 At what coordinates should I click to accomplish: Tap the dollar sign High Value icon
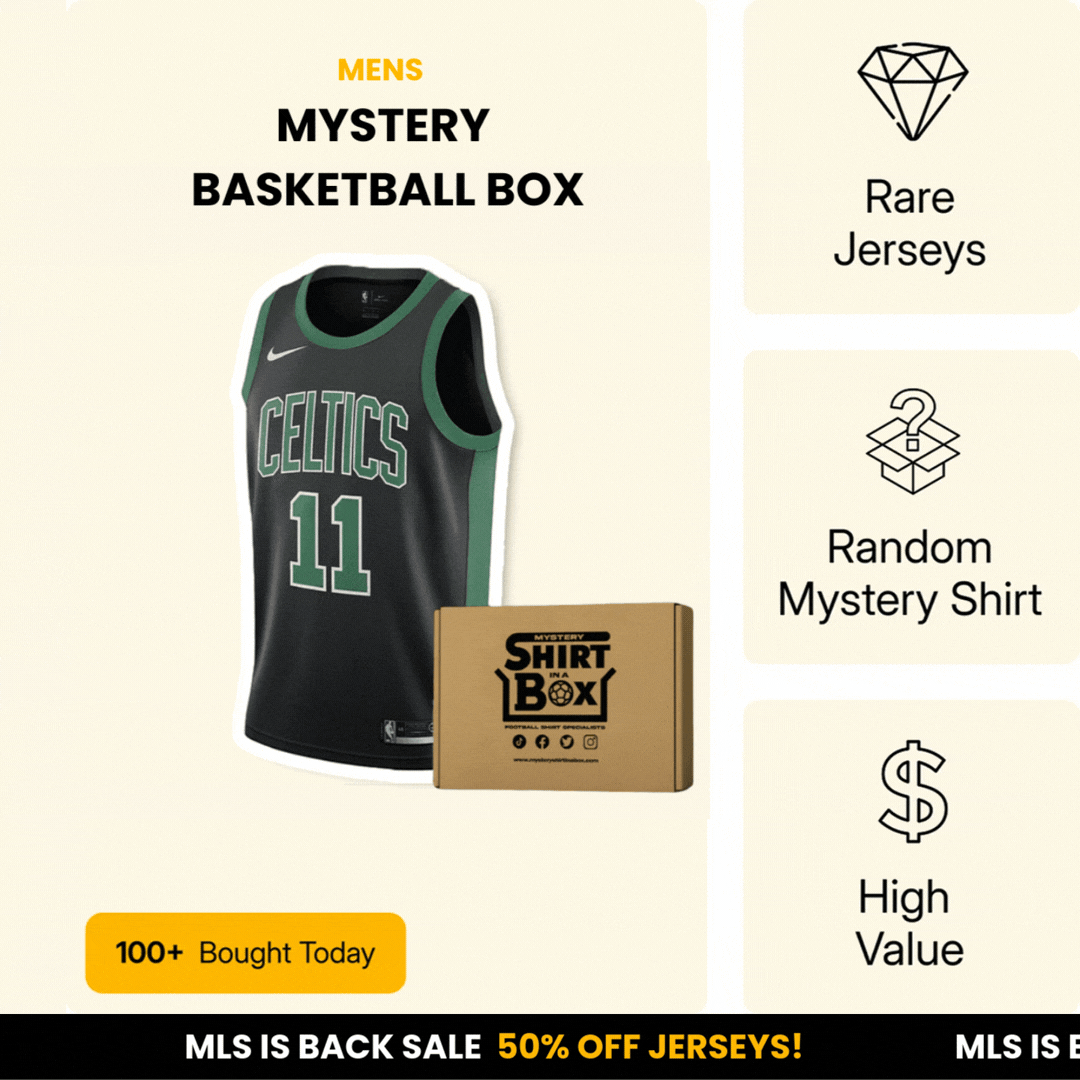pyautogui.click(x=913, y=791)
